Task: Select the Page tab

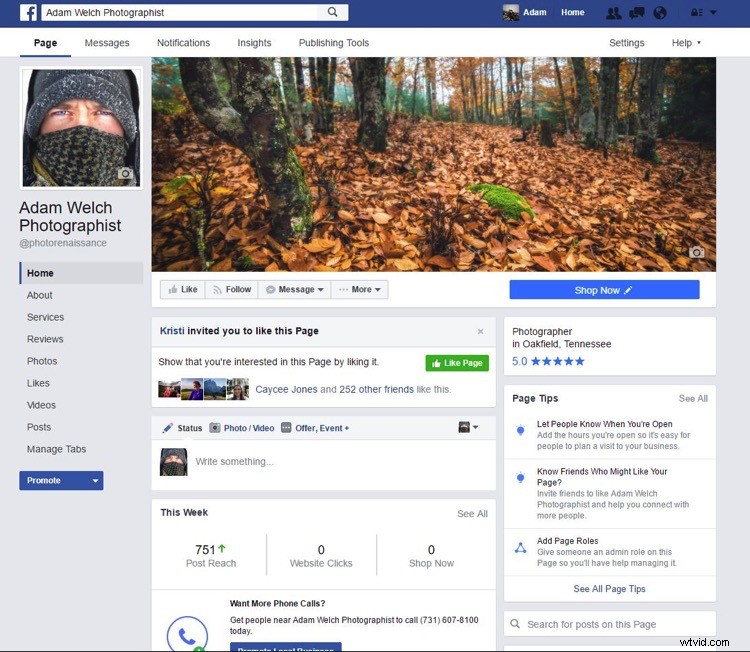Action: (x=45, y=43)
